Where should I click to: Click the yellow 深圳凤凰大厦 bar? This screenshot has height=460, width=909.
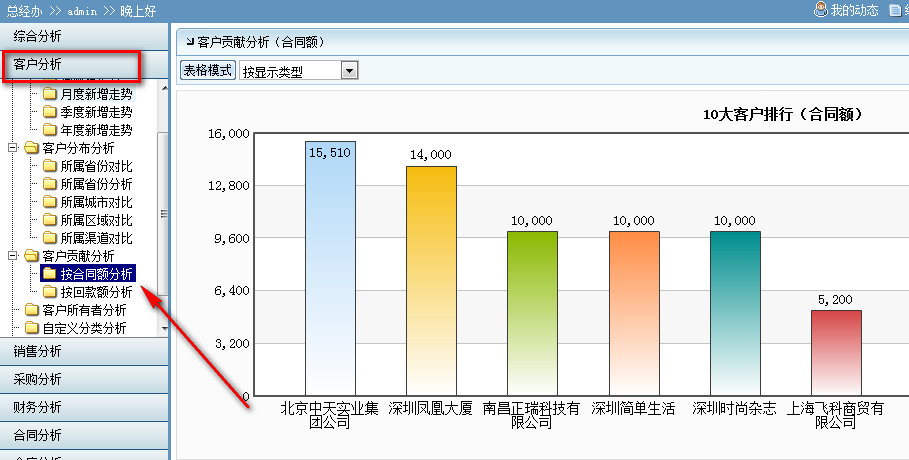(431, 281)
